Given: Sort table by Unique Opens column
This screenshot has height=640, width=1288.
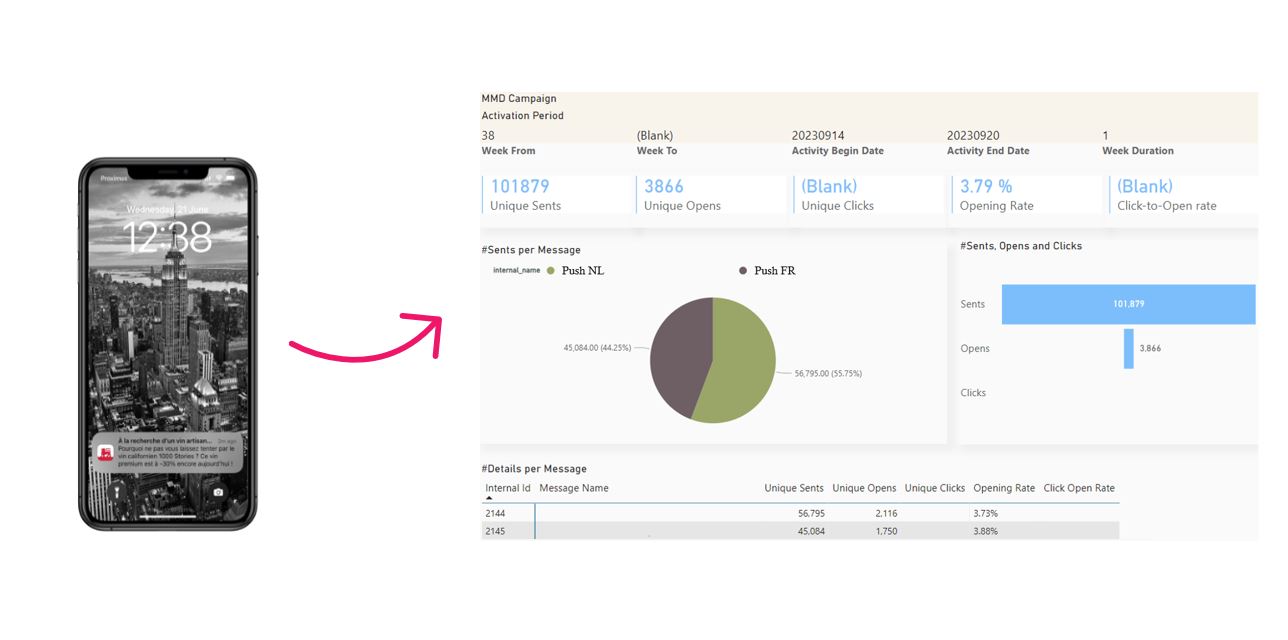Looking at the screenshot, I should pos(864,488).
